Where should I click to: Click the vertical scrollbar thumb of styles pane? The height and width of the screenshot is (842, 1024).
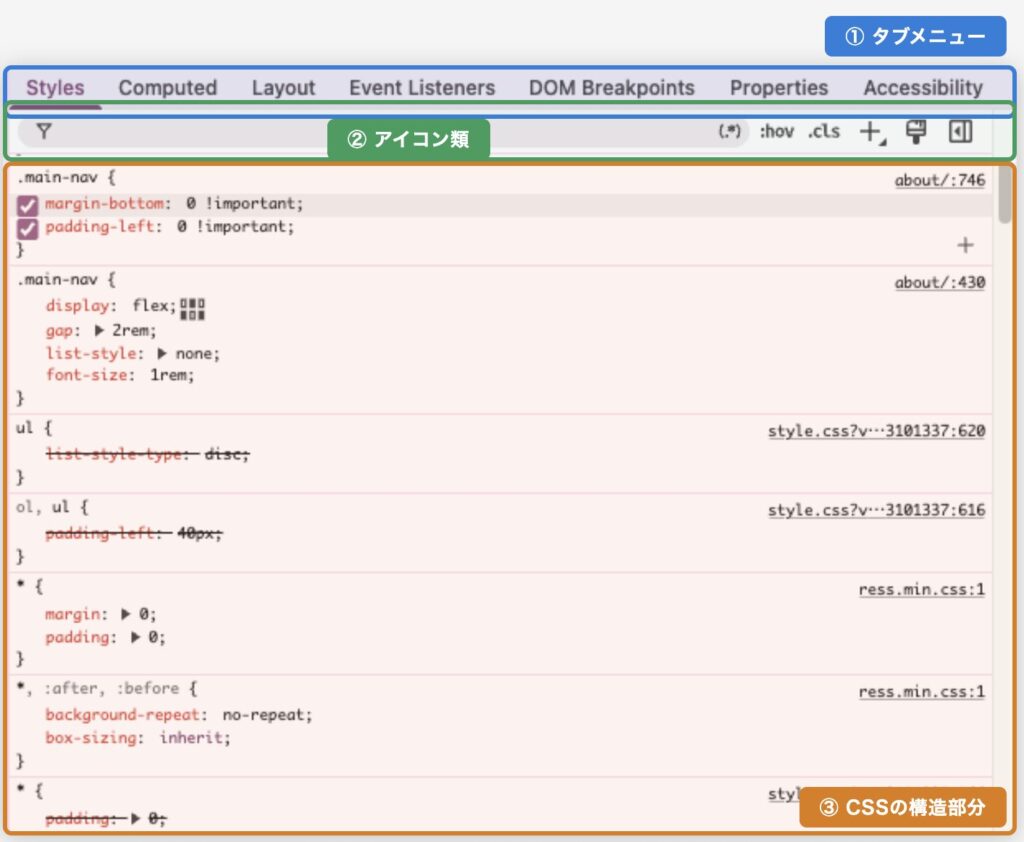[1004, 195]
